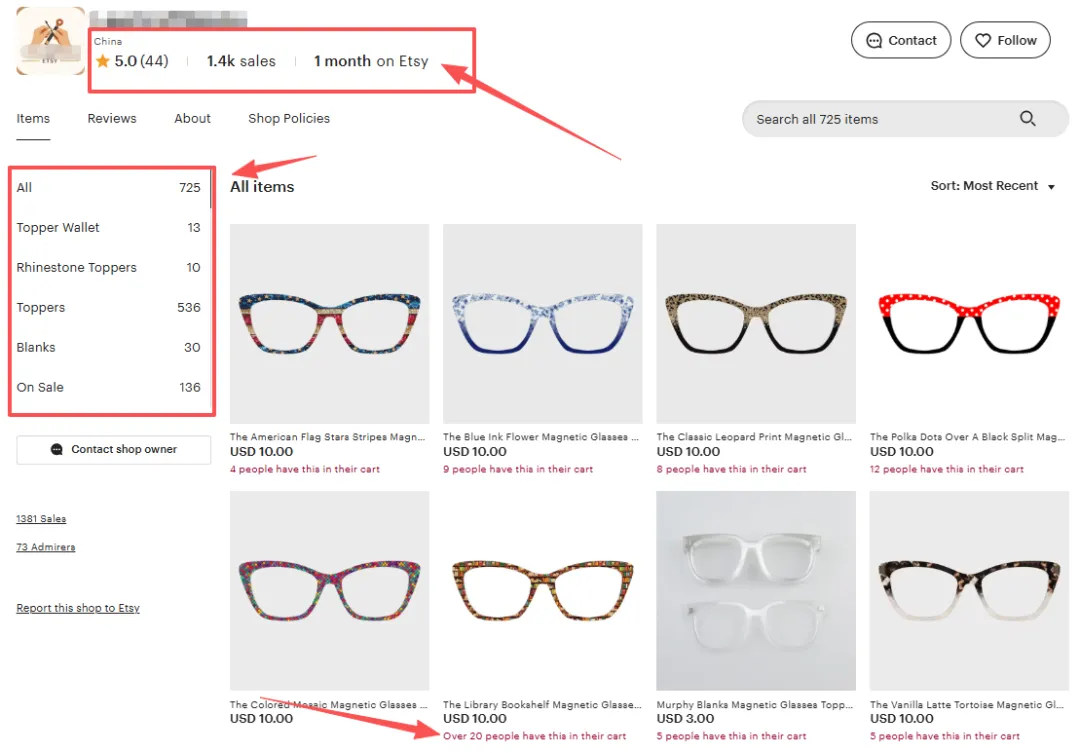Click the search magnifier icon
This screenshot has width=1080, height=753.
pyautogui.click(x=1027, y=119)
